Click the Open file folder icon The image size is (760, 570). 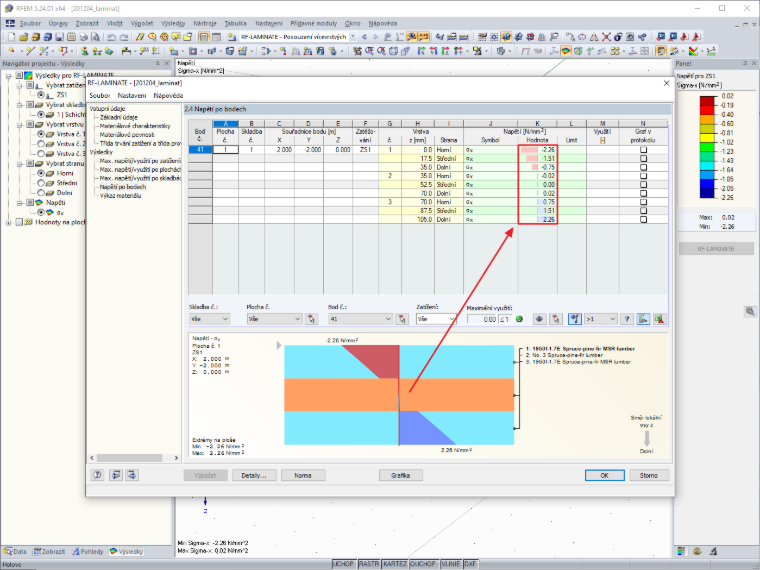[23, 37]
